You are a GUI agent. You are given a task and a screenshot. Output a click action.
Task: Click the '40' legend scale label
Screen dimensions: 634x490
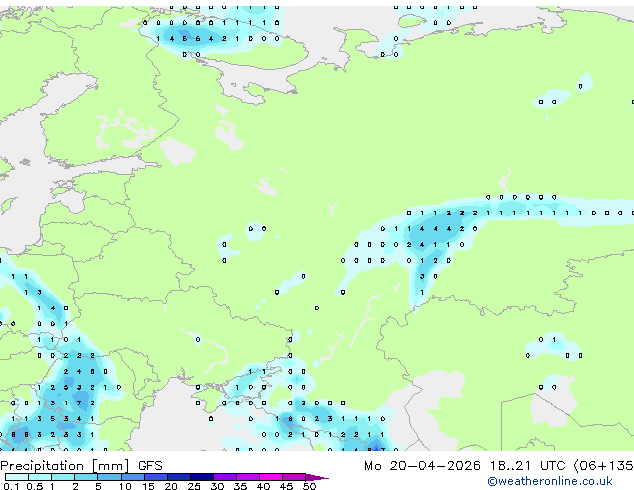click(263, 486)
